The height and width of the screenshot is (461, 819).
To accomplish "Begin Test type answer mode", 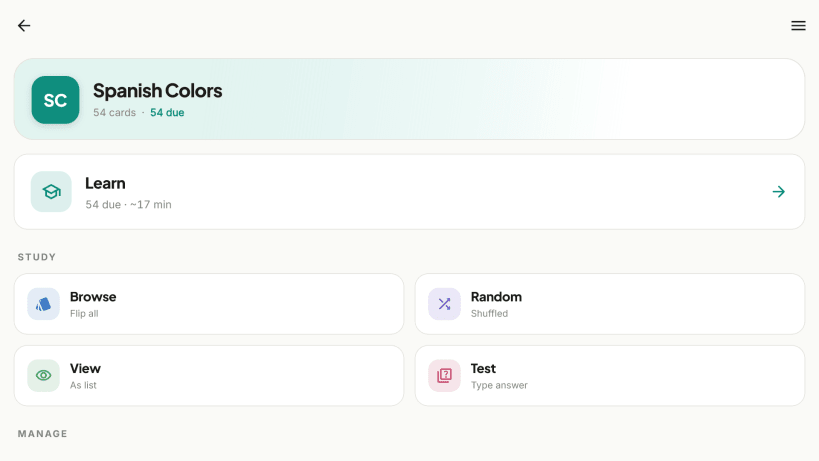I will (610, 375).
